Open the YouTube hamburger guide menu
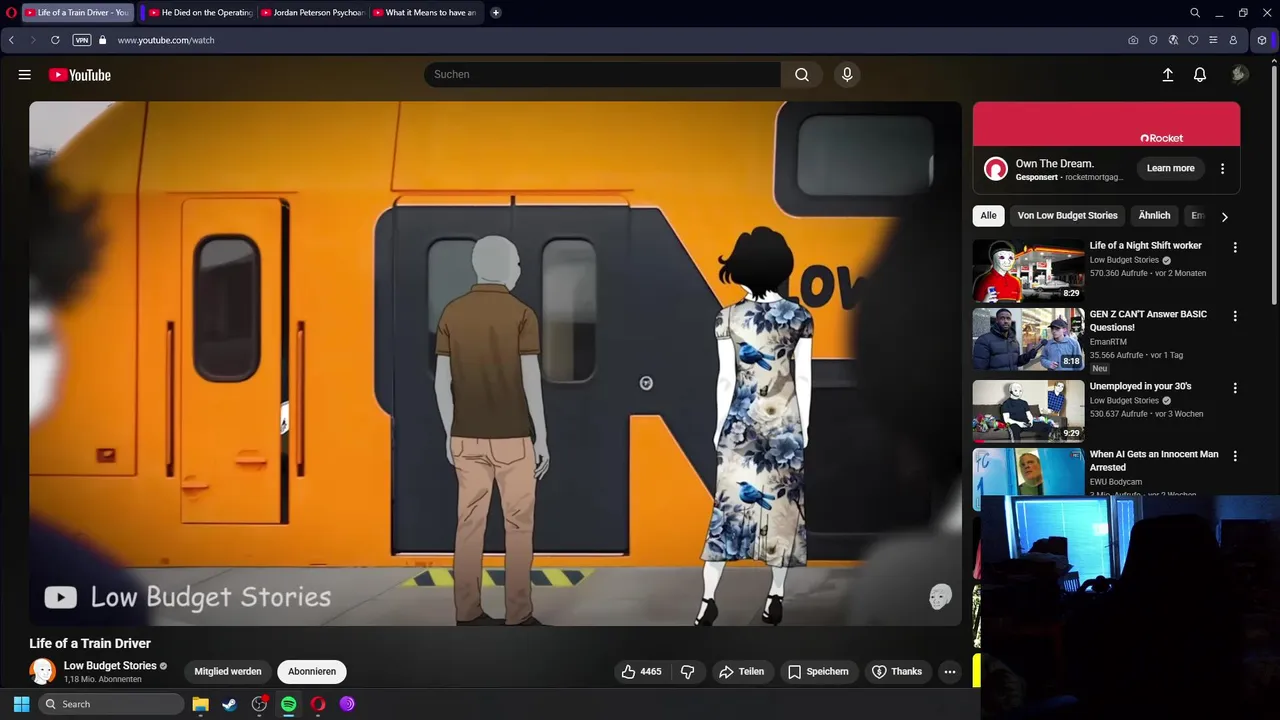Screen dimensions: 1280x720 pos(25,75)
